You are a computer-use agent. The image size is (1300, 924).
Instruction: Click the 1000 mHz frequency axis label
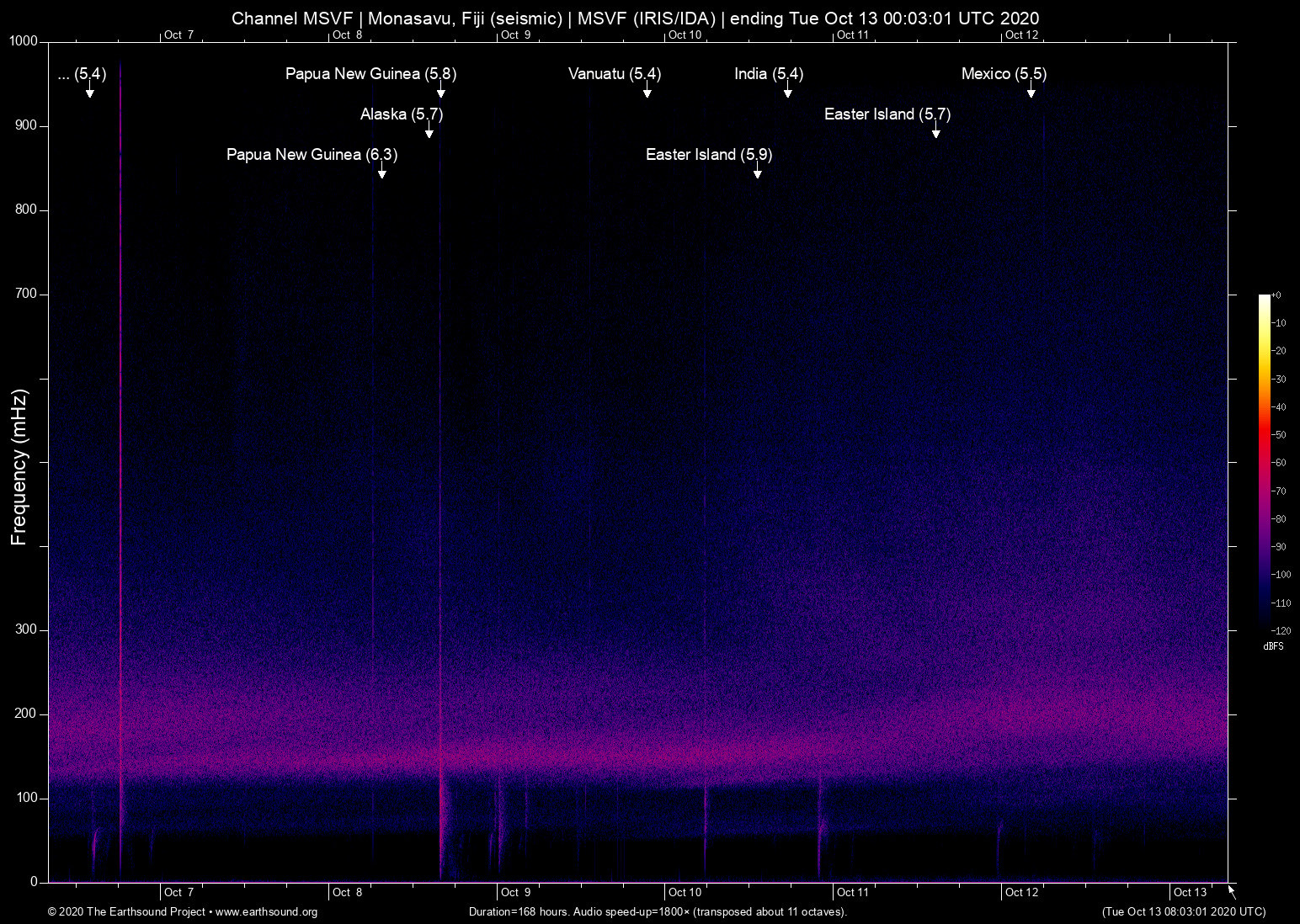coord(23,40)
